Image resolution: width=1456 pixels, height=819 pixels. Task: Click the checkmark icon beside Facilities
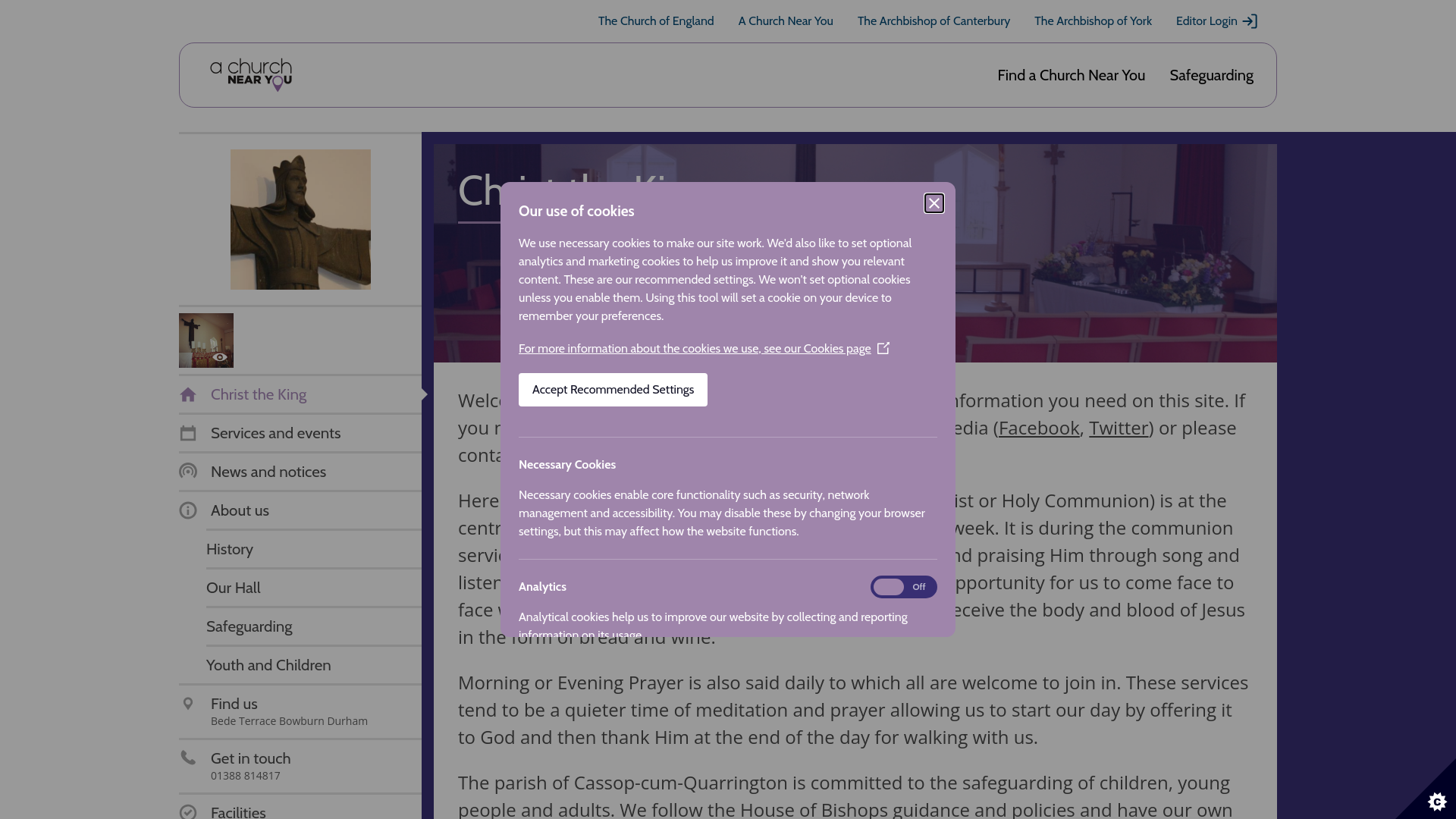pyautogui.click(x=188, y=812)
